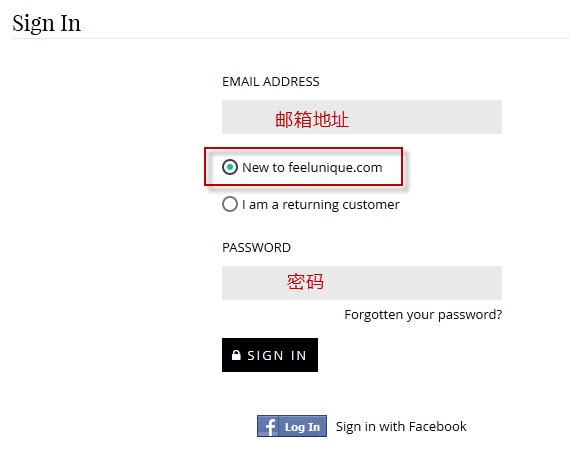The width and height of the screenshot is (570, 452).
Task: Click the New to feelunique.com label text
Action: coord(312,168)
